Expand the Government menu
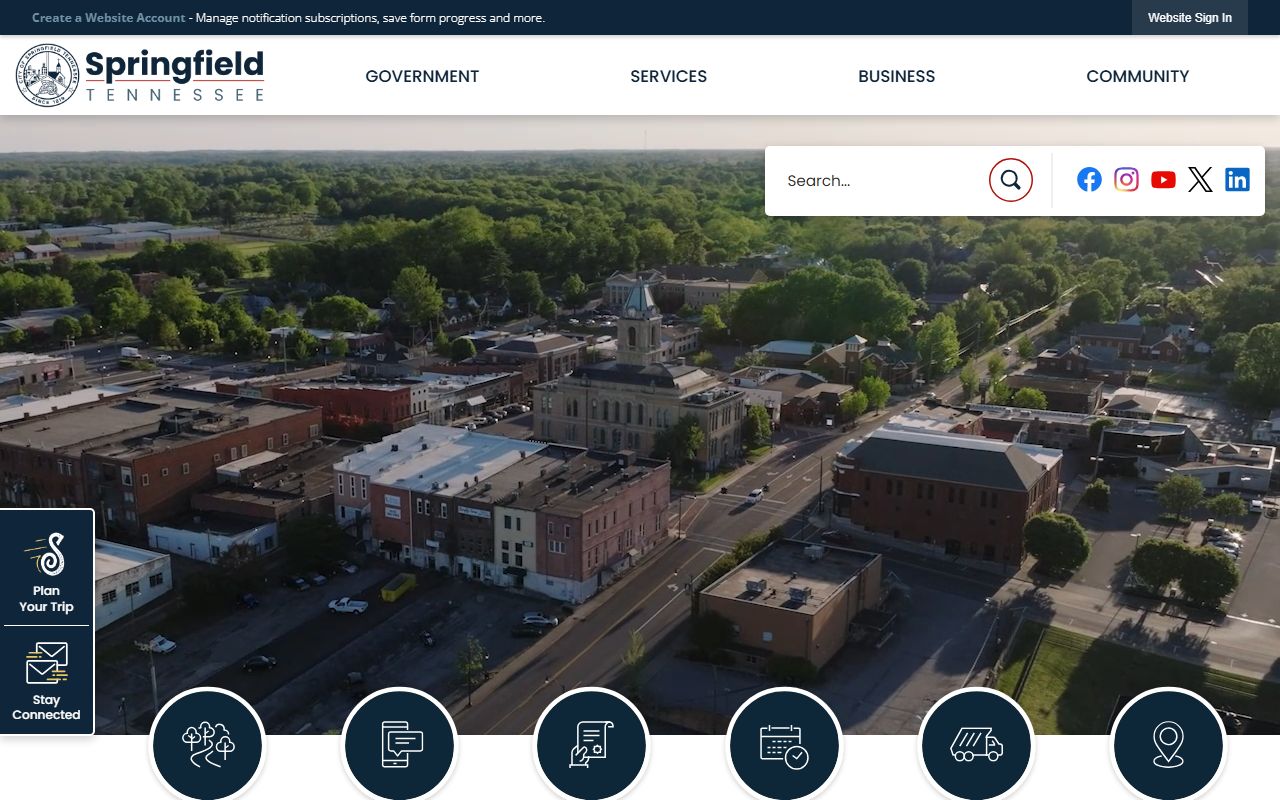Image resolution: width=1280 pixels, height=800 pixels. pos(422,76)
